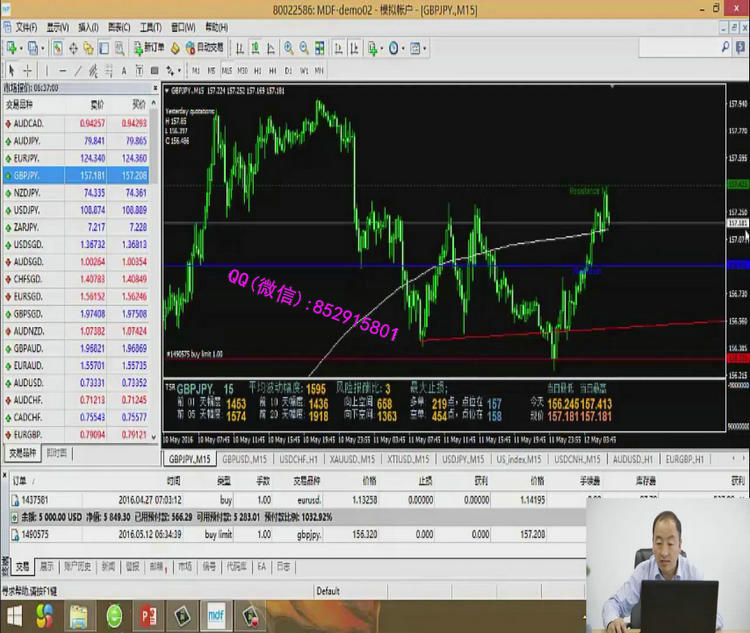Screen dimensions: 750x633
Task: Switch chart to M15 timeframe
Action: click(227, 70)
